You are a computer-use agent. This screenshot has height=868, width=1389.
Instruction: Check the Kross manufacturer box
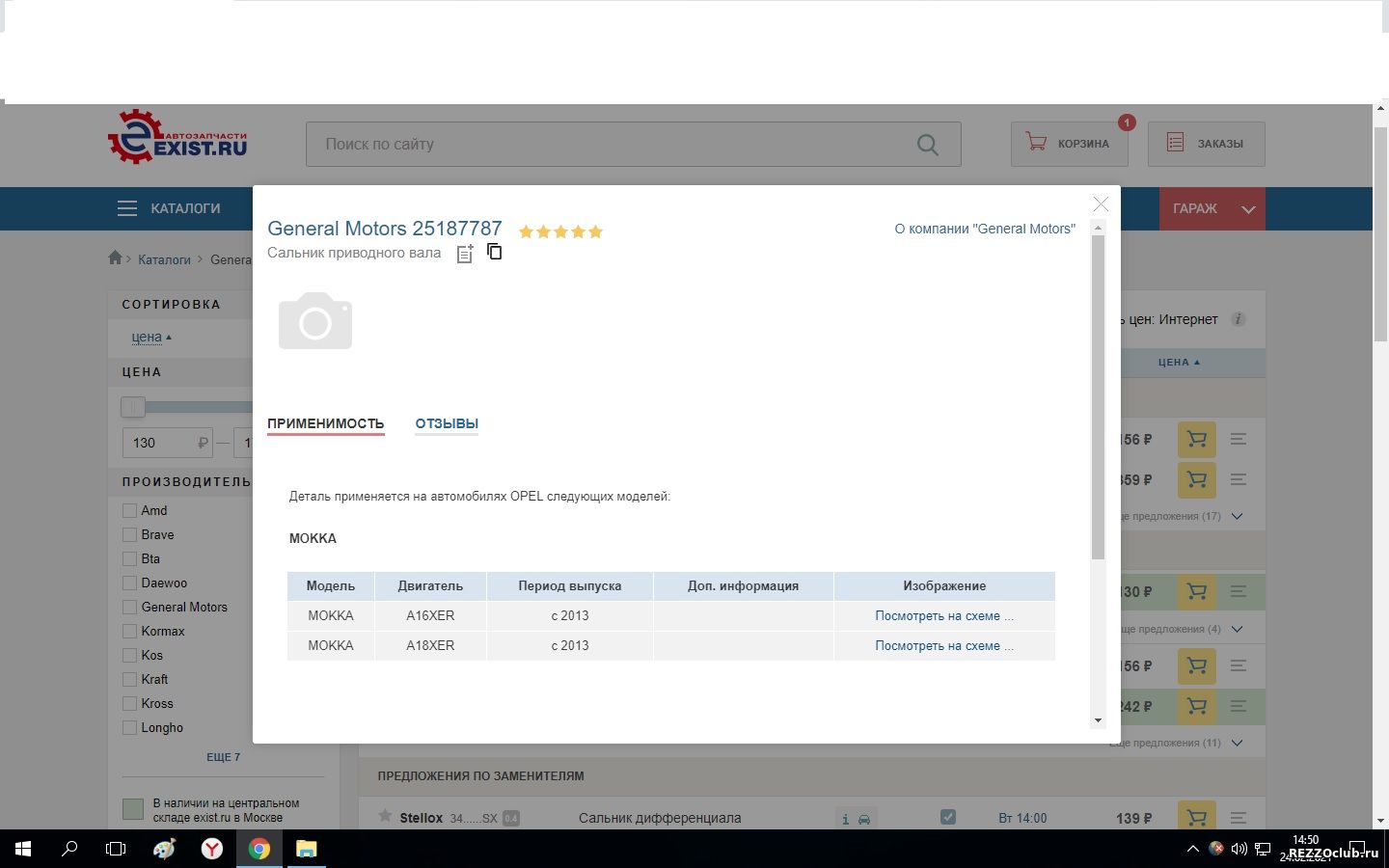tap(129, 703)
